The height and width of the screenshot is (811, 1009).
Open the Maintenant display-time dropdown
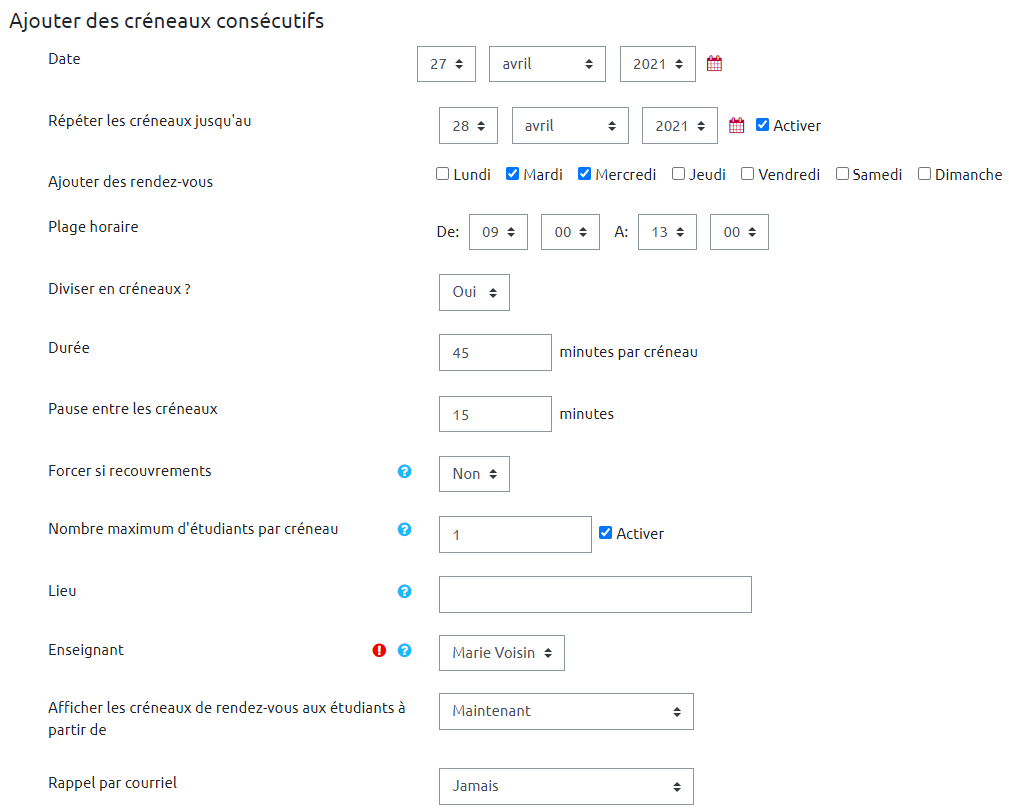tap(565, 711)
